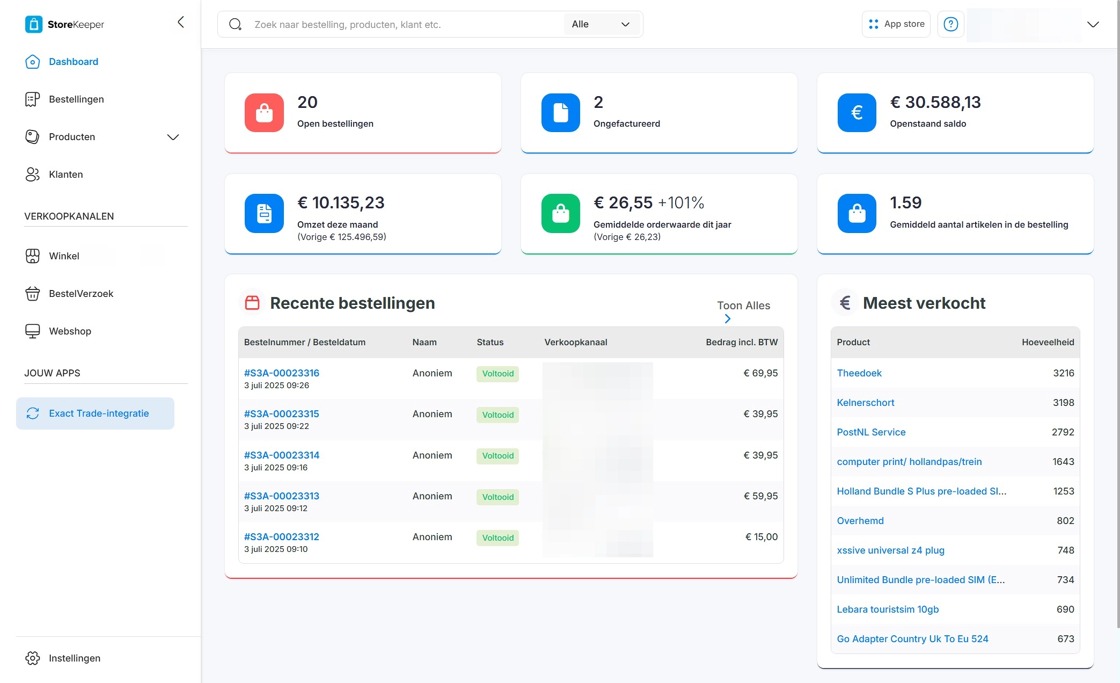Click the green average order value bag icon
This screenshot has height=683, width=1120.
[561, 214]
